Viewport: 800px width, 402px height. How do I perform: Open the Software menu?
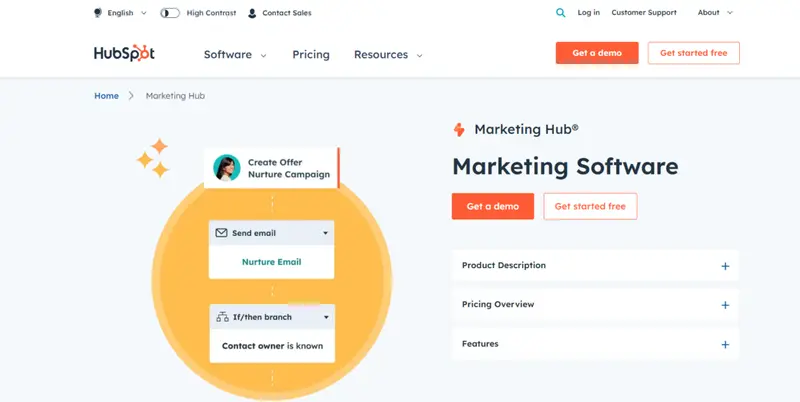[x=235, y=54]
